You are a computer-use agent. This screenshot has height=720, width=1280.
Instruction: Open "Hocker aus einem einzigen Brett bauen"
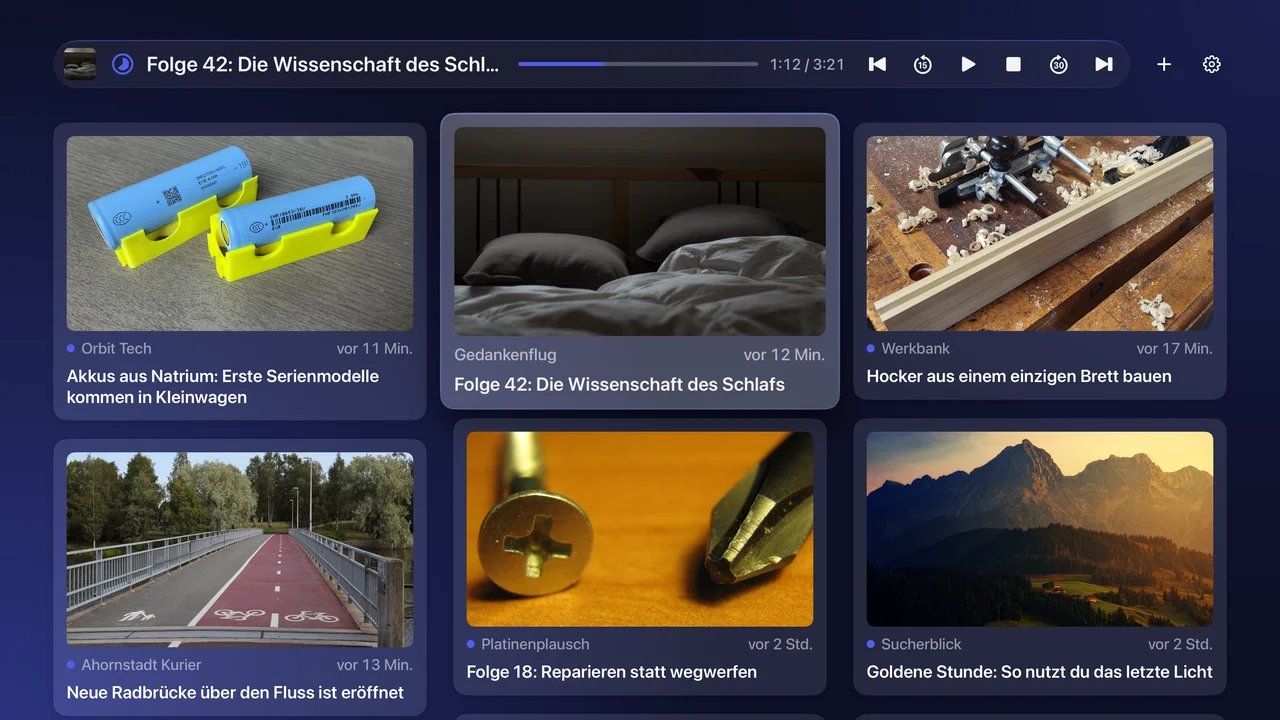click(x=1019, y=376)
